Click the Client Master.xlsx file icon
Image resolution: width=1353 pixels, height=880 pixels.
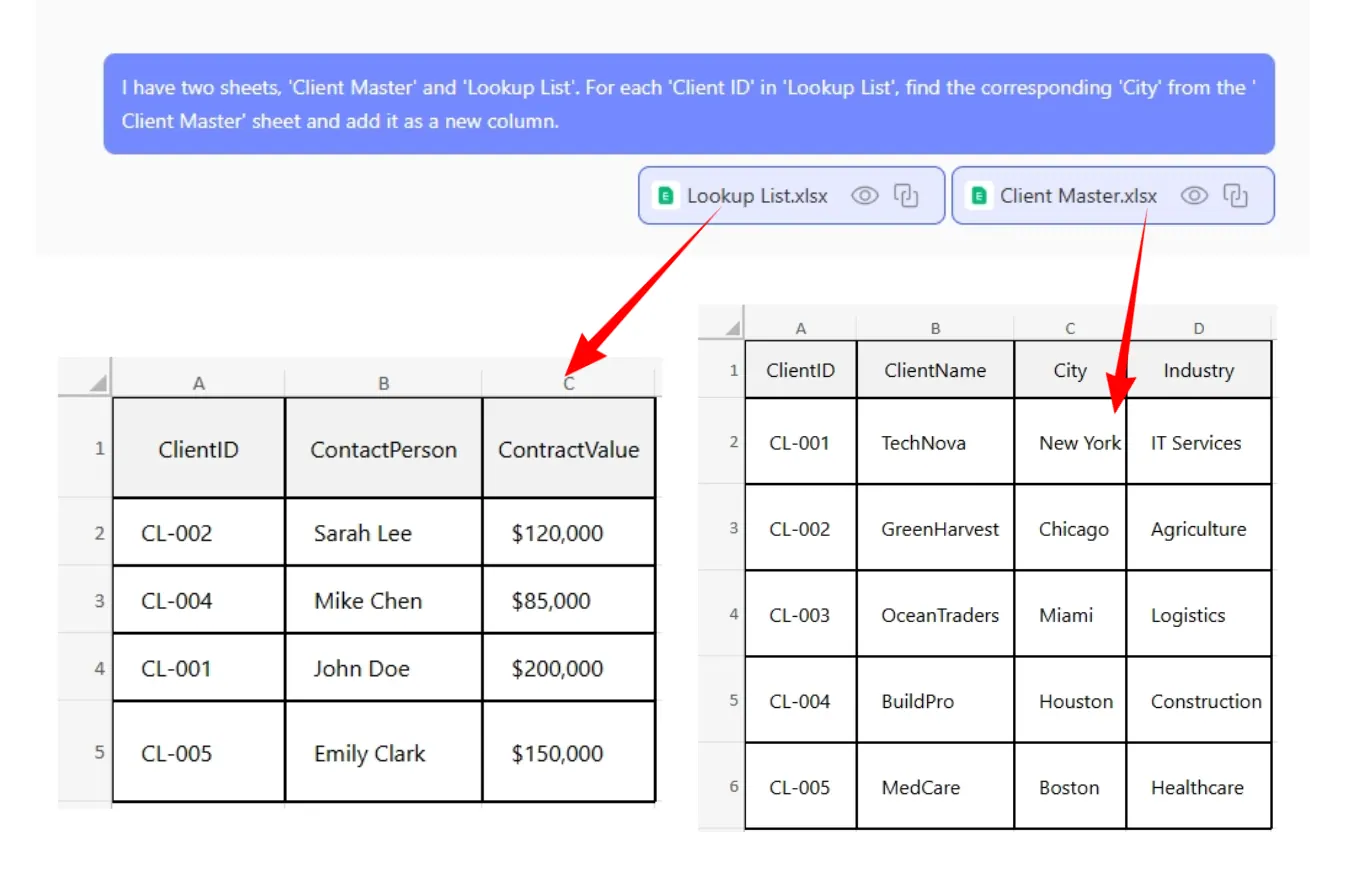(x=979, y=196)
